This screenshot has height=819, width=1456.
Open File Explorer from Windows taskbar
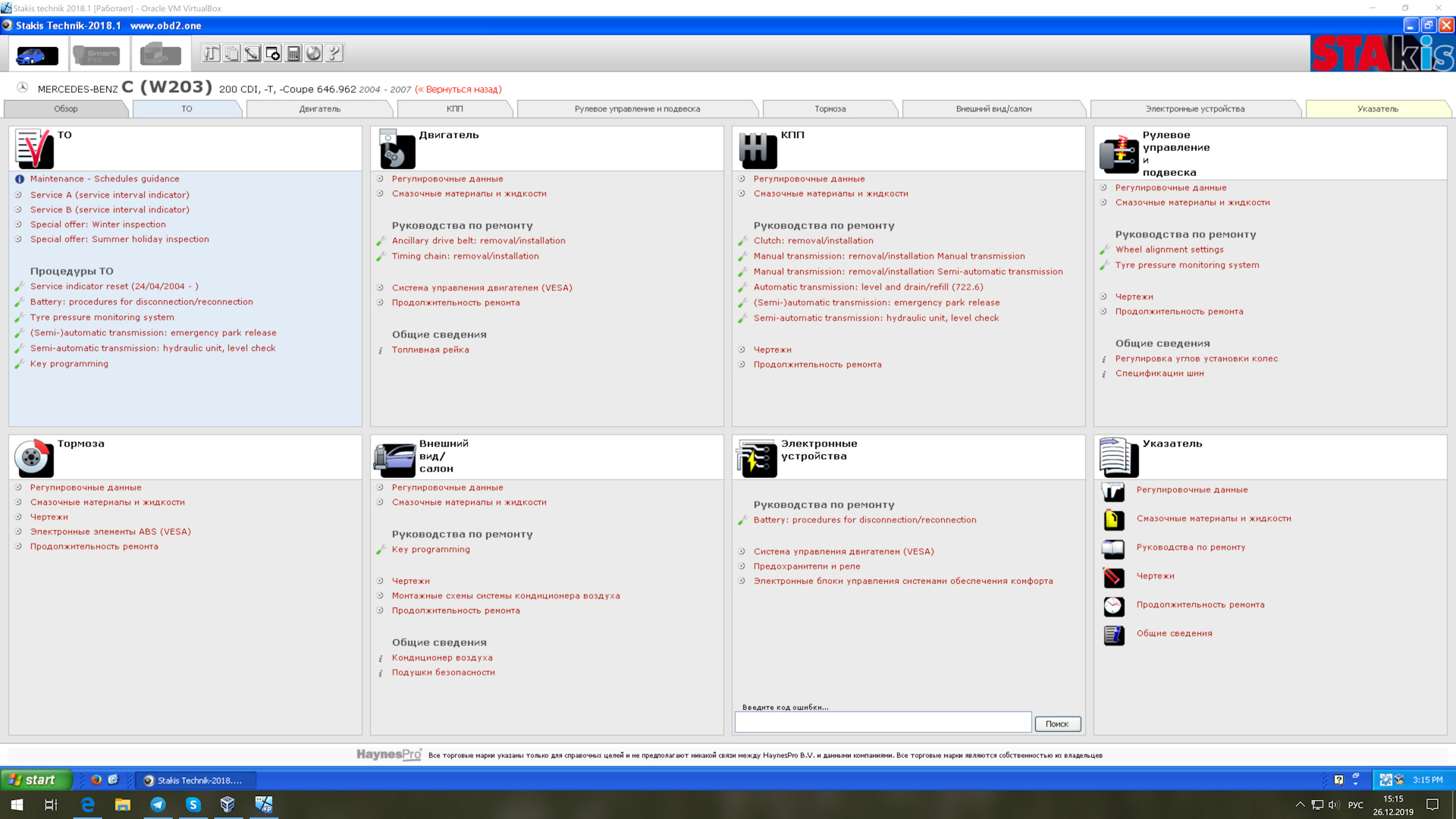123,805
